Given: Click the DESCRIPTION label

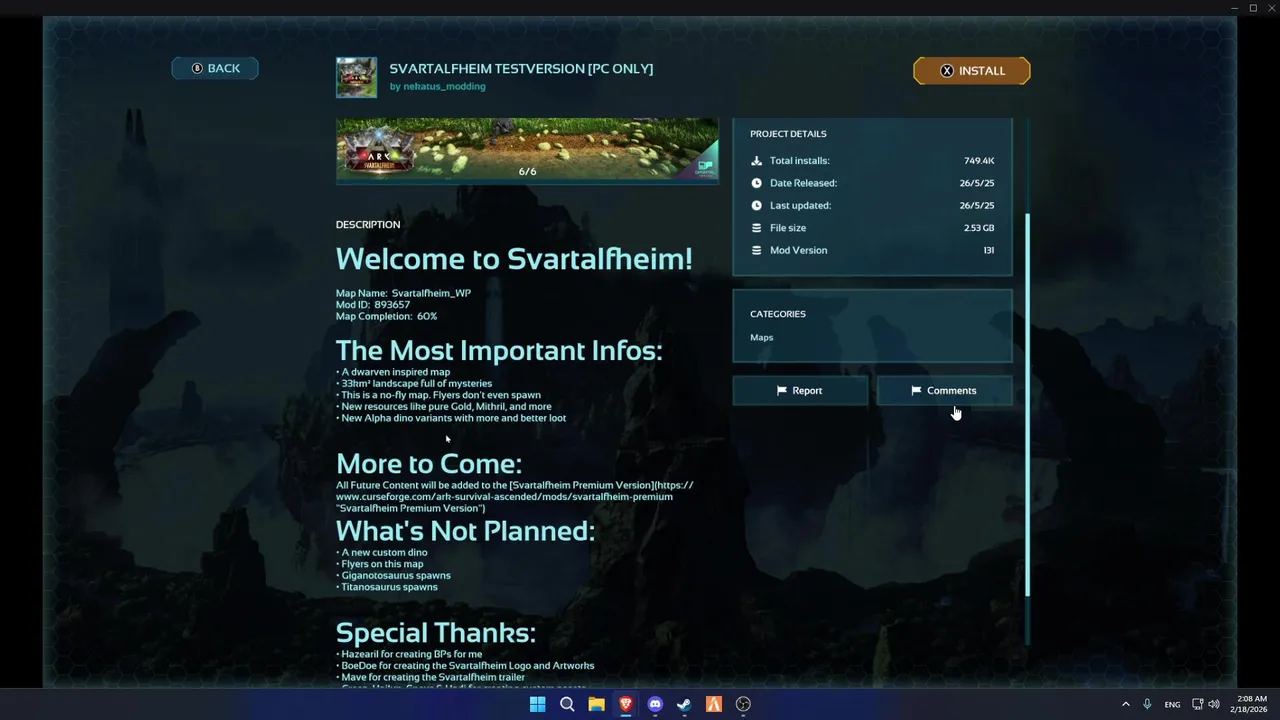Looking at the screenshot, I should click(x=368, y=225).
